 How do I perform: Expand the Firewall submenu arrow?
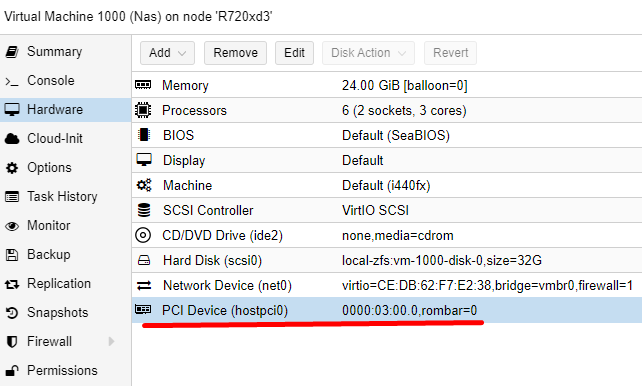click(x=111, y=341)
